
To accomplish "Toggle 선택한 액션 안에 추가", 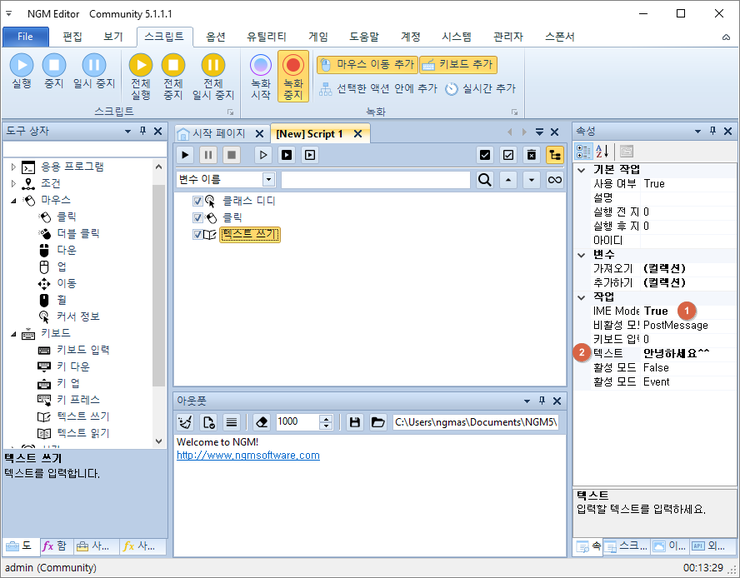I will [378, 89].
